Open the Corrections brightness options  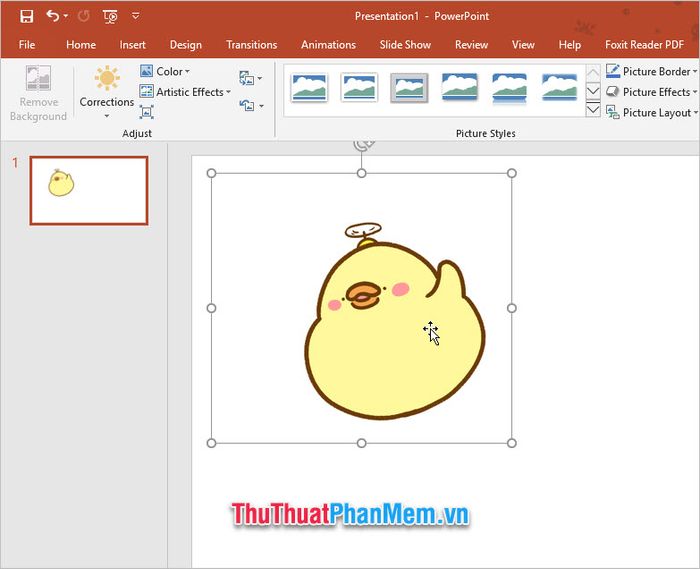pyautogui.click(x=107, y=93)
